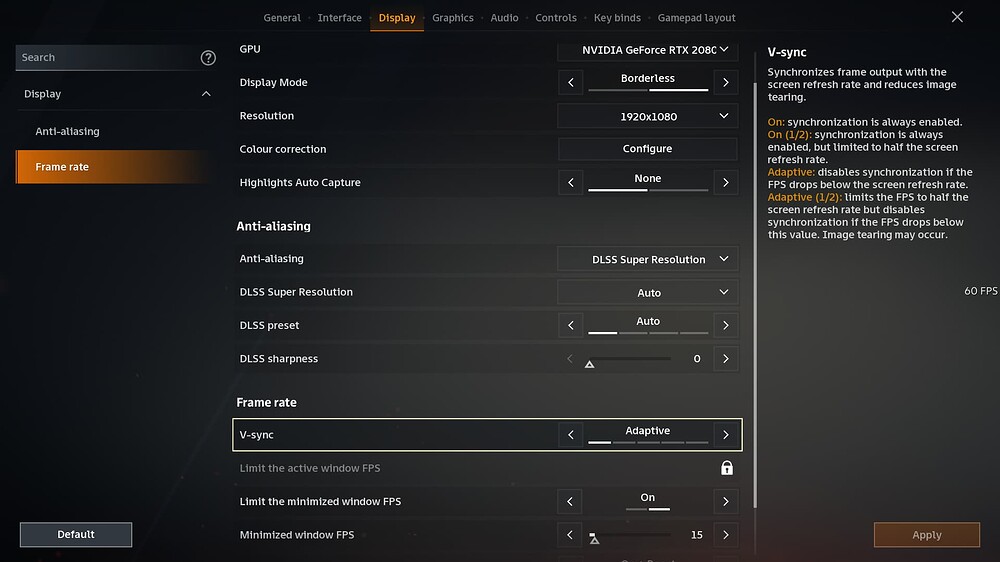This screenshot has width=1000, height=562.
Task: Click the DLSS sharpness slider track
Action: tap(629, 359)
